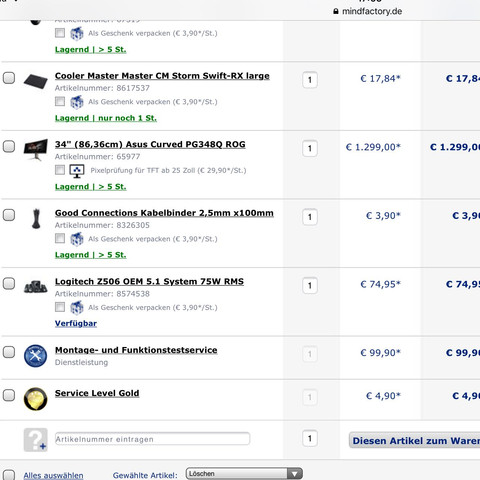Click the Artikelnummer eintragen input field

(x=152, y=439)
